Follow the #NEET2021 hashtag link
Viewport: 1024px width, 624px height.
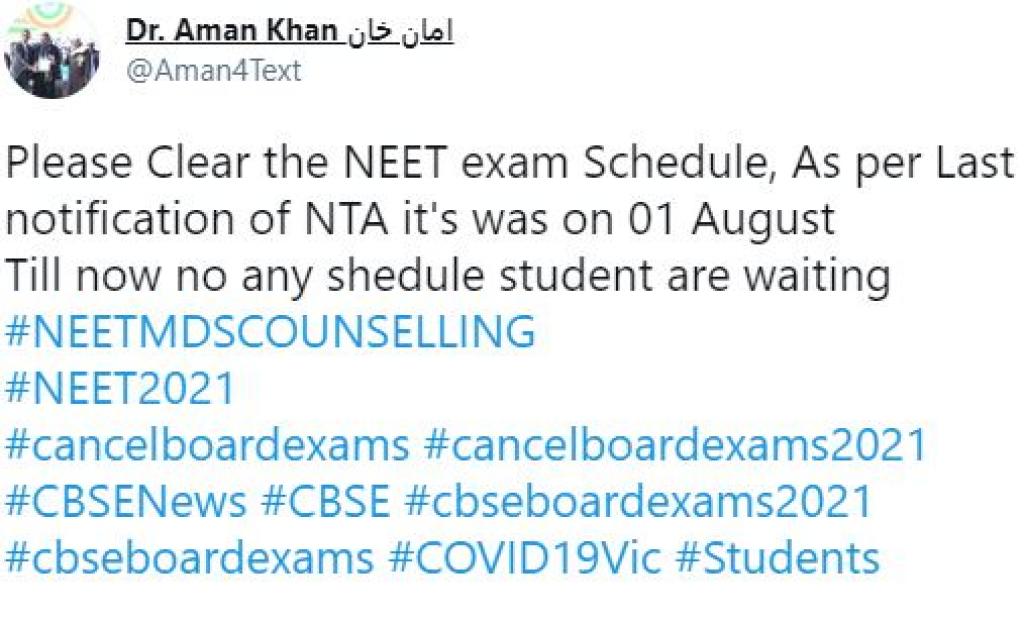pyautogui.click(x=120, y=388)
